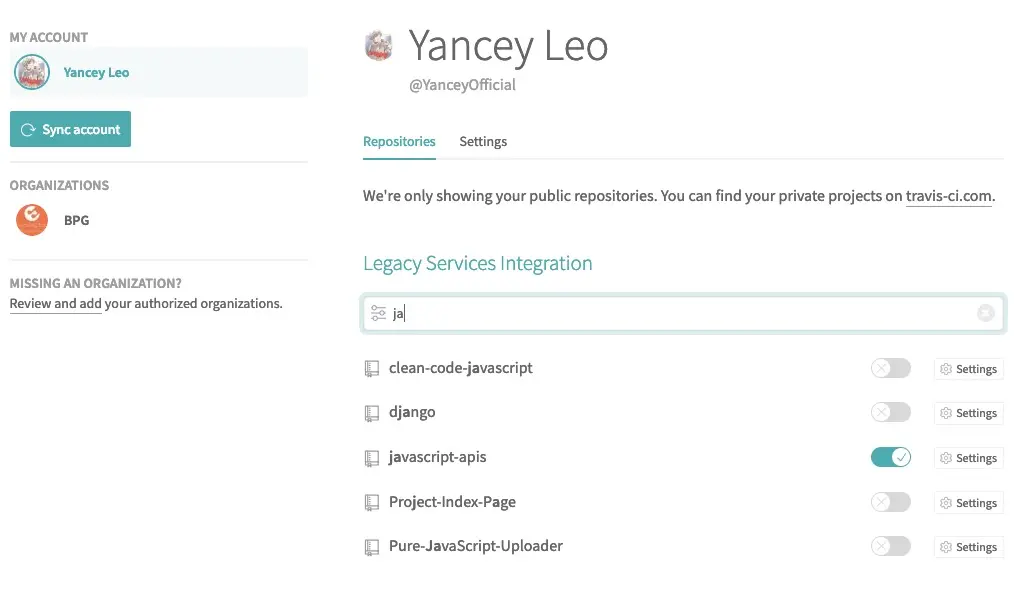Disable the javascript-apis toggle

(x=891, y=458)
